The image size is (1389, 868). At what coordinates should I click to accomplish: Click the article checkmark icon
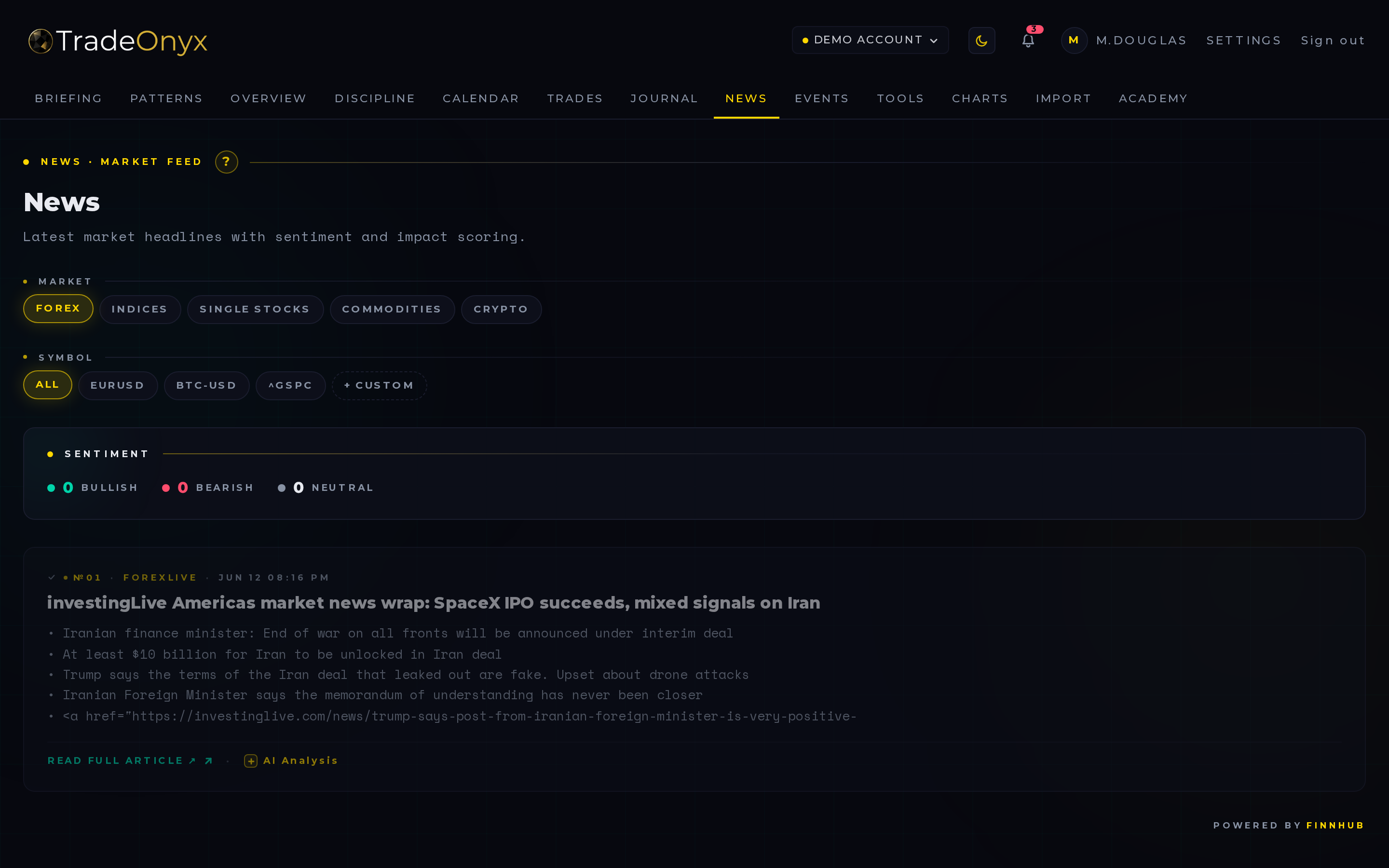click(x=52, y=578)
